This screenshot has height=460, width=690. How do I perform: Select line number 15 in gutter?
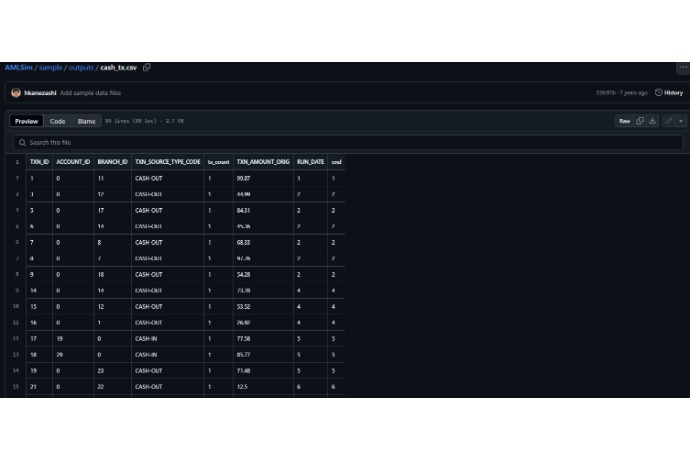point(16,387)
